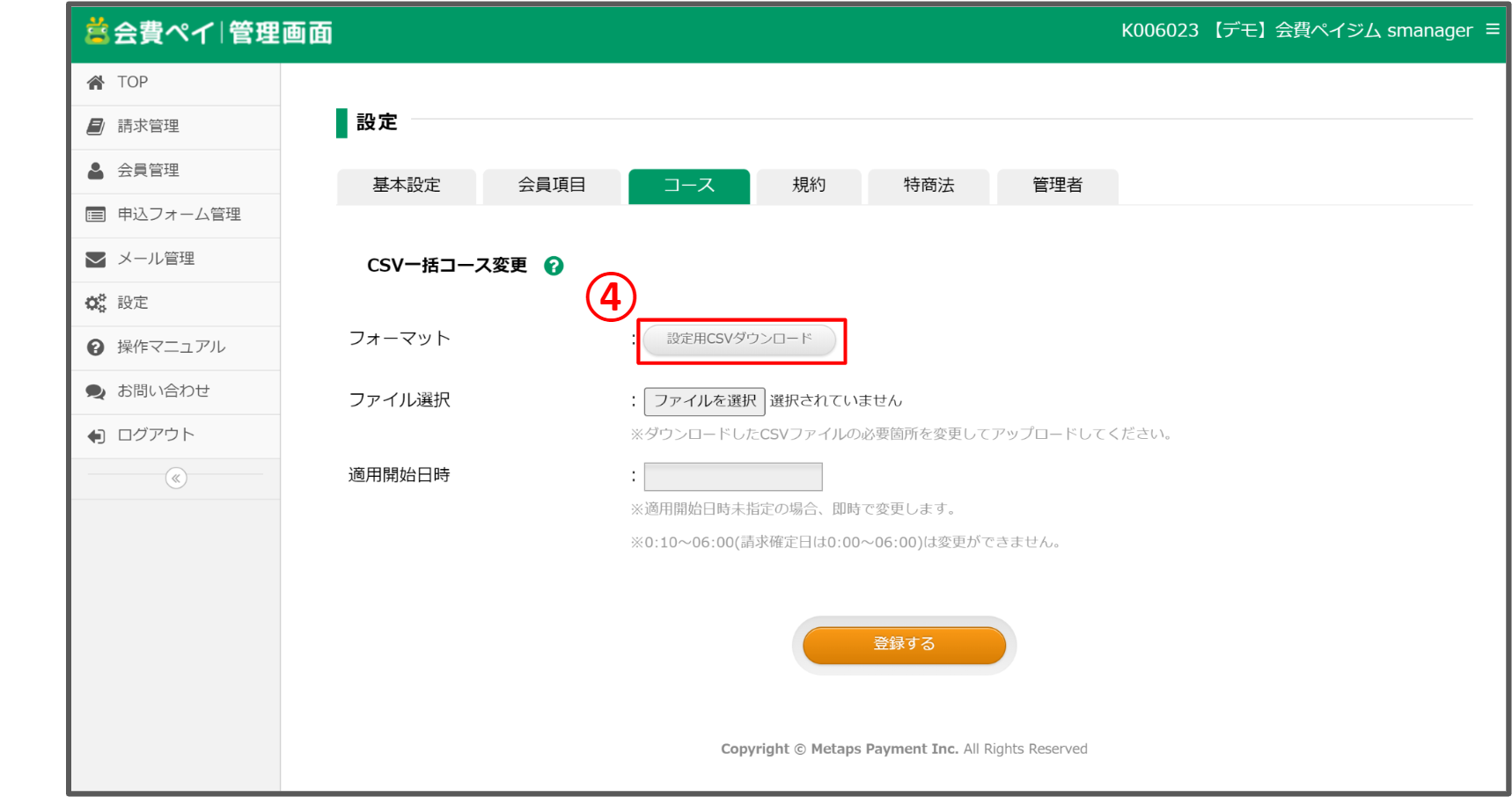Open the TOP home icon in sidebar

click(x=97, y=82)
